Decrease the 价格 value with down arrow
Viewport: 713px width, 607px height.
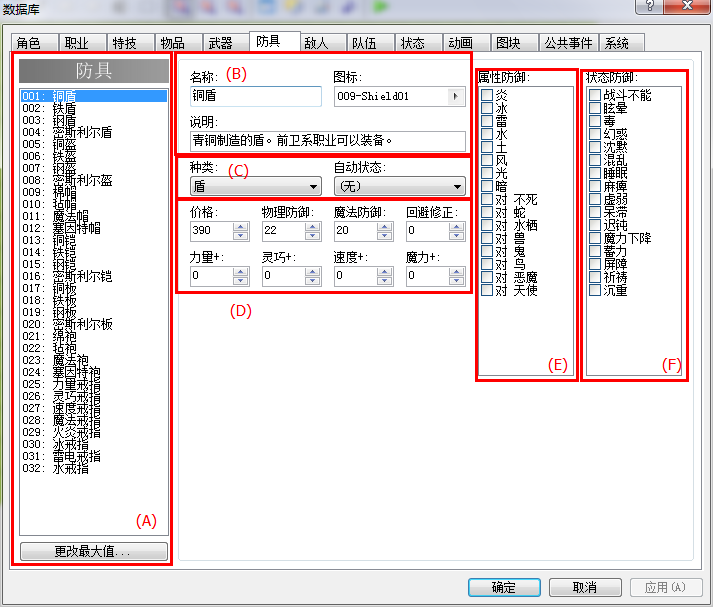pyautogui.click(x=241, y=235)
